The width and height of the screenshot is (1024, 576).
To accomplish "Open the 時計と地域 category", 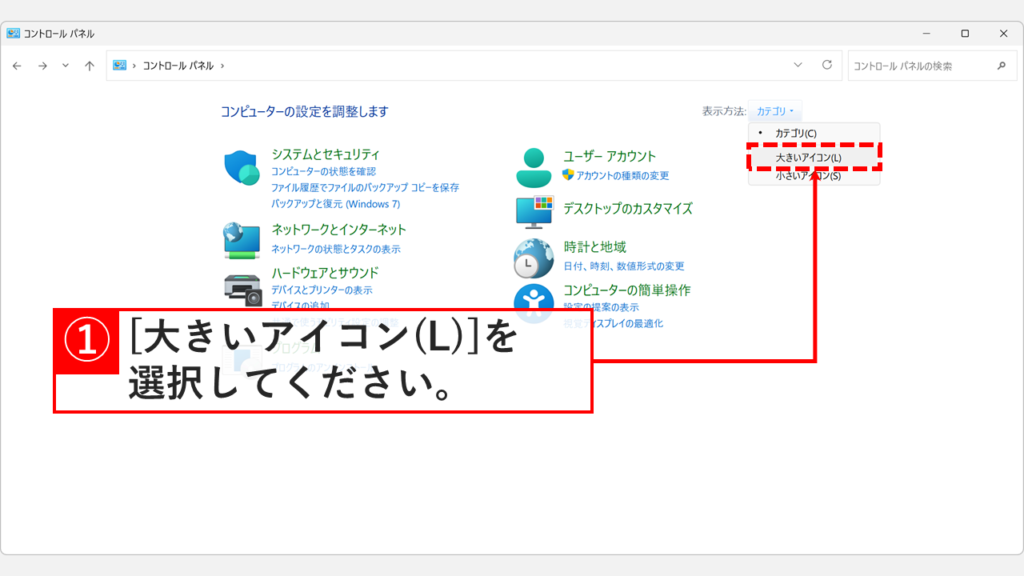I will [594, 247].
